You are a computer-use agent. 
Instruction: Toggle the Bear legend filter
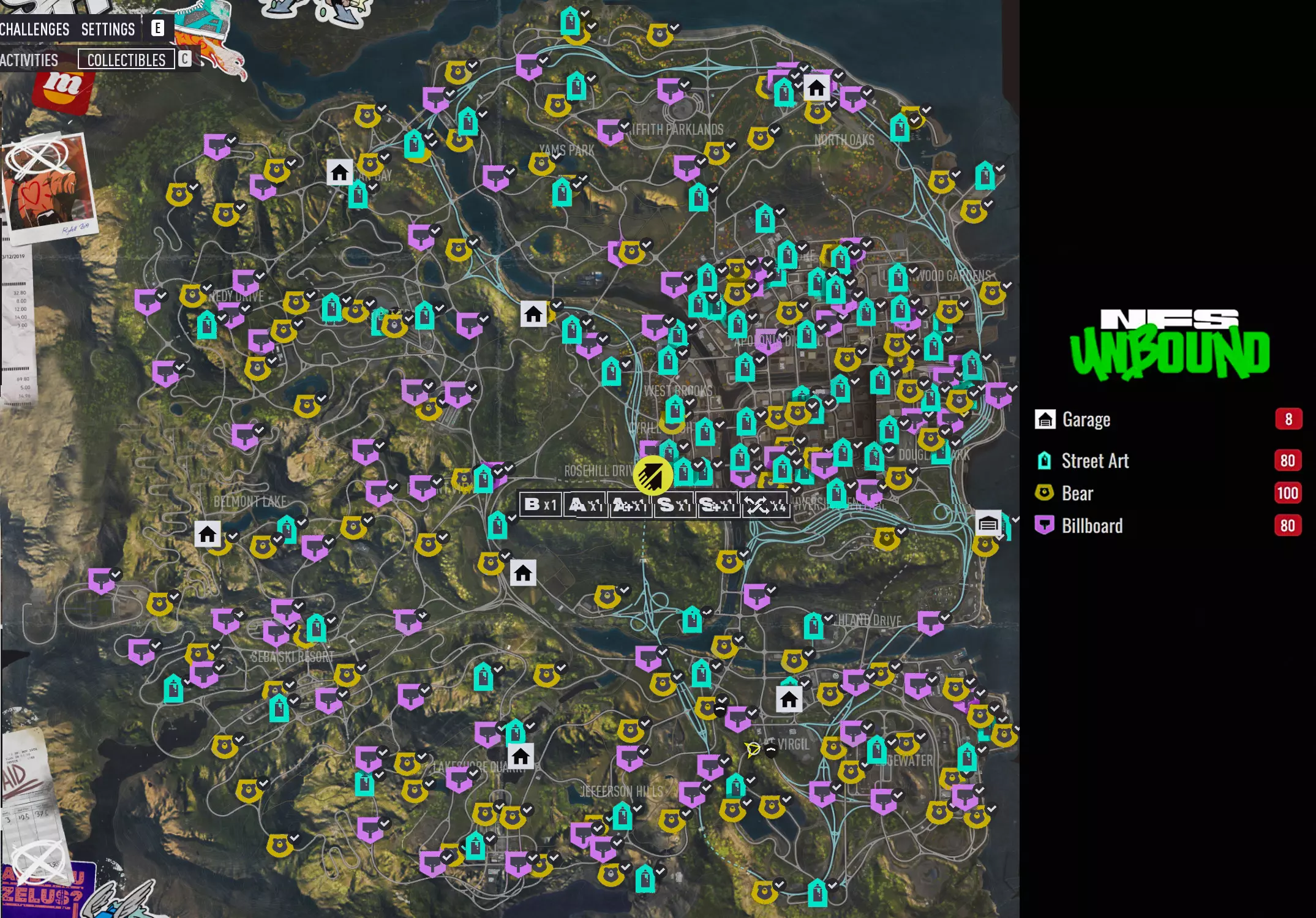point(1077,493)
